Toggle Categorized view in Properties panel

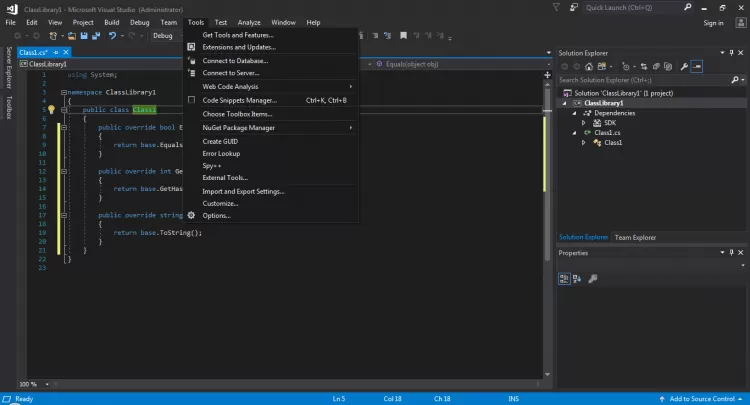coord(565,279)
